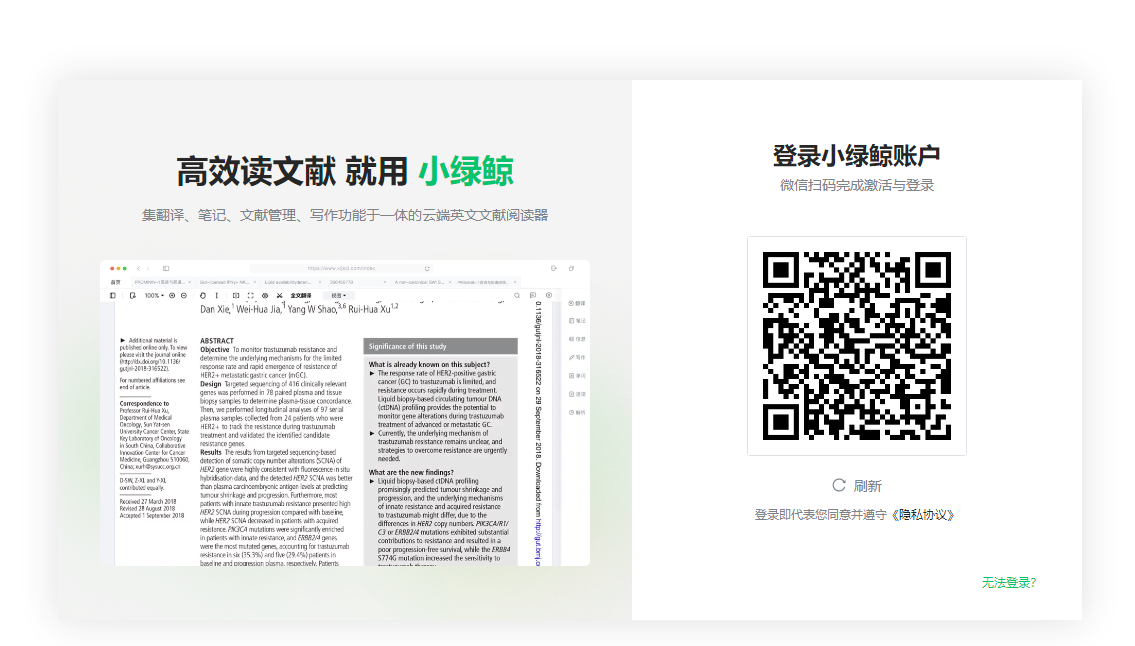Switch to the 首页 home tab in preview
Viewport: 1135px width, 646px height.
pos(115,282)
